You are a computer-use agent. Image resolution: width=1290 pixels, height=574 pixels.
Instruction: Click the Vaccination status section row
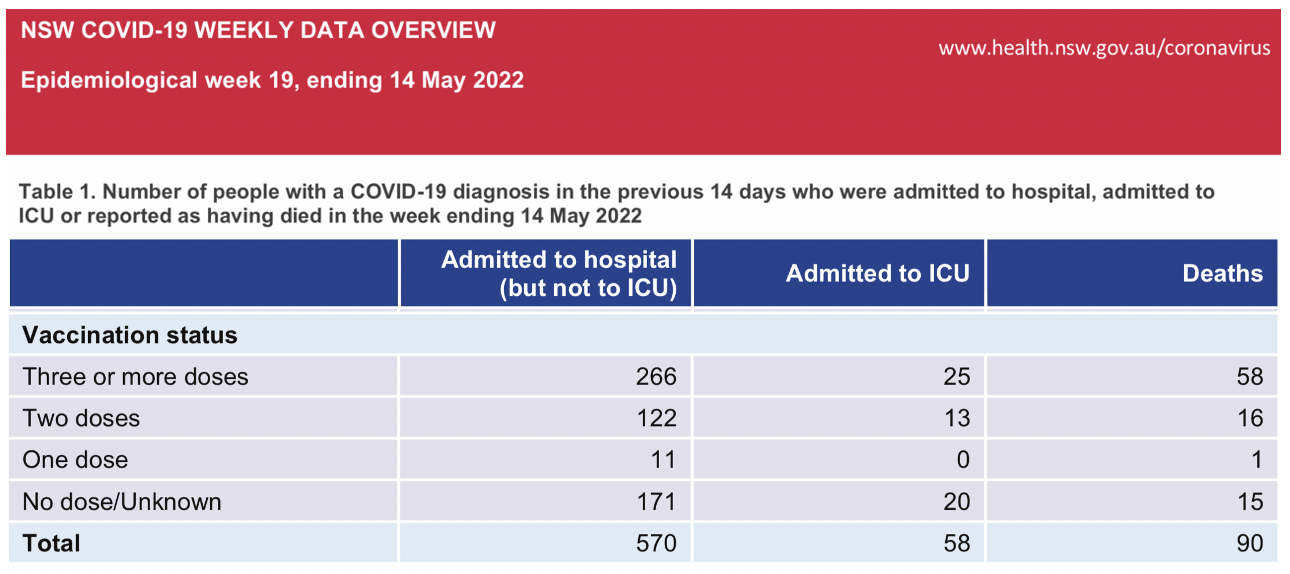(130, 335)
